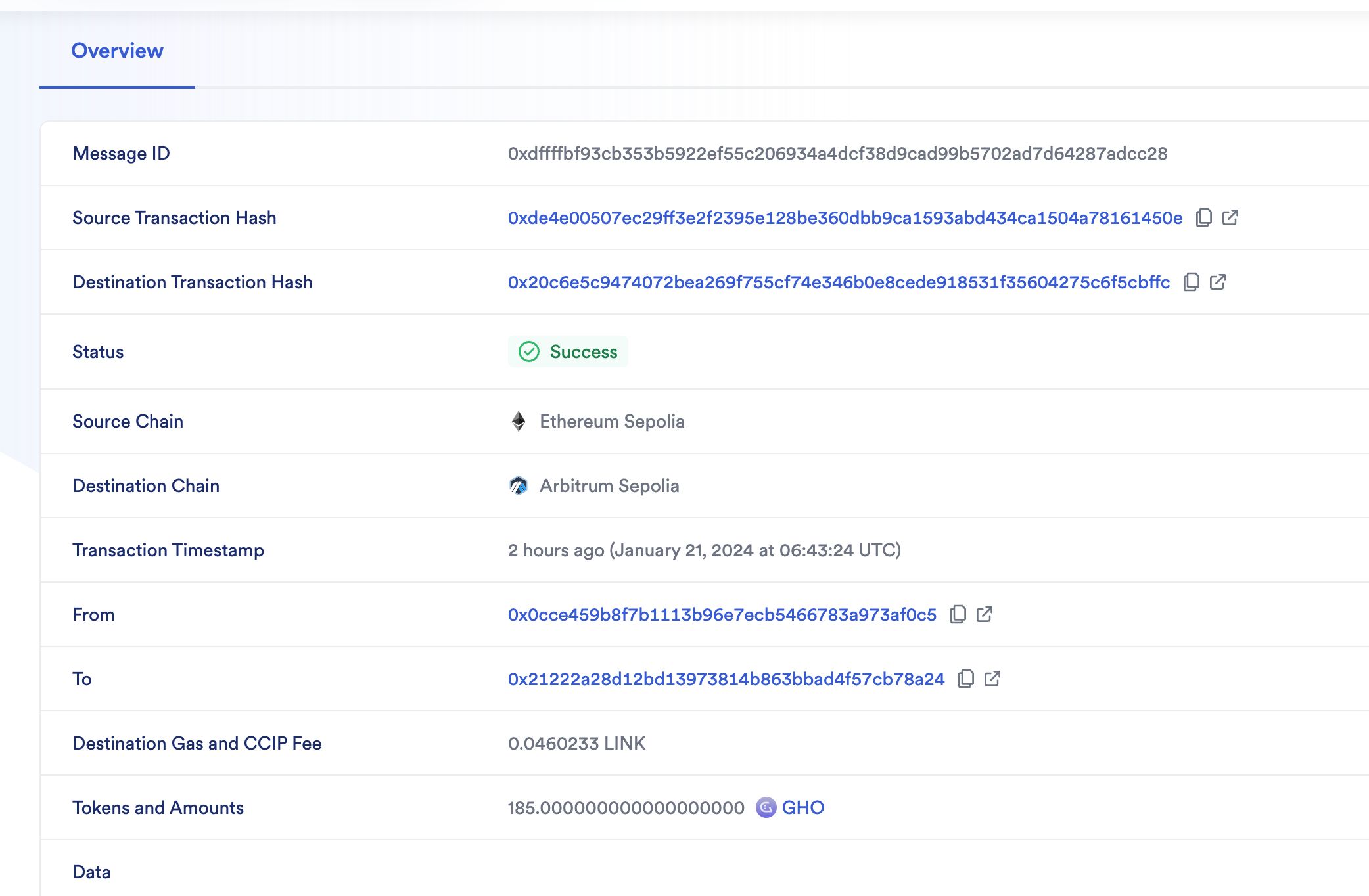
Task: Click the Ethereum Sepolia chain icon
Action: click(x=519, y=421)
